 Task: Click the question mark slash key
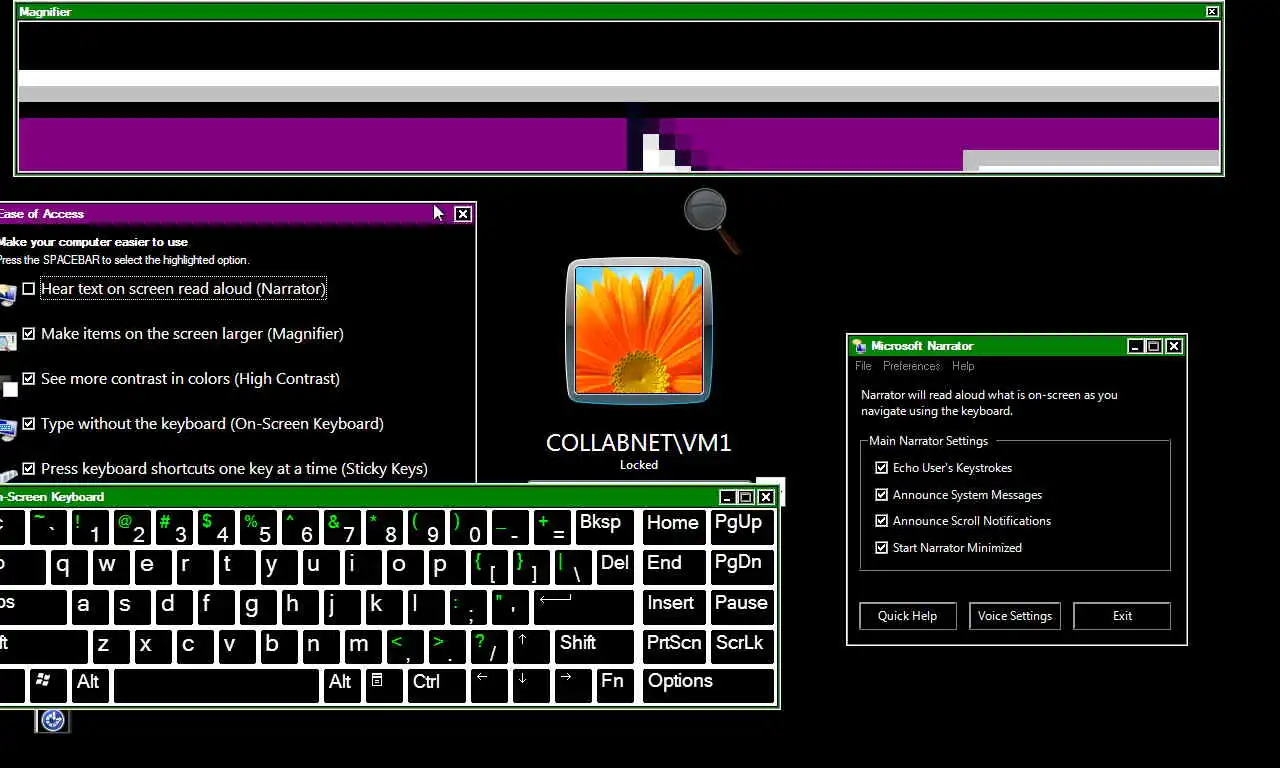[488, 646]
